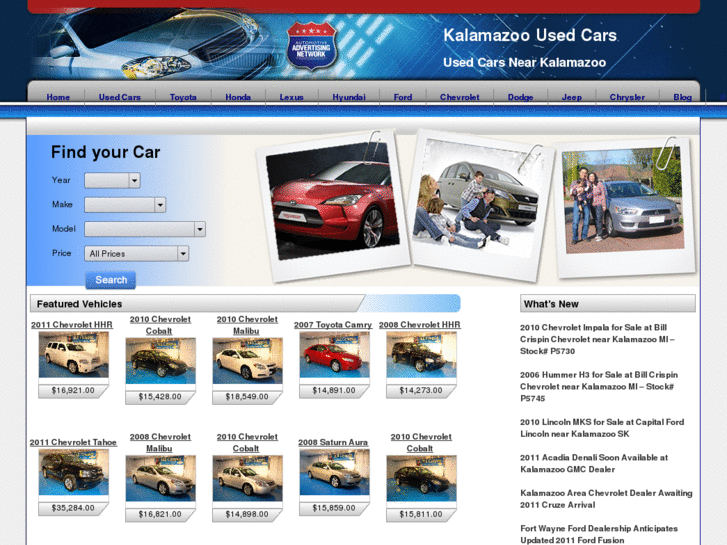
Task: Read the 2010 Chevrolet Impala Stock# P5730 article
Action: (x=597, y=339)
